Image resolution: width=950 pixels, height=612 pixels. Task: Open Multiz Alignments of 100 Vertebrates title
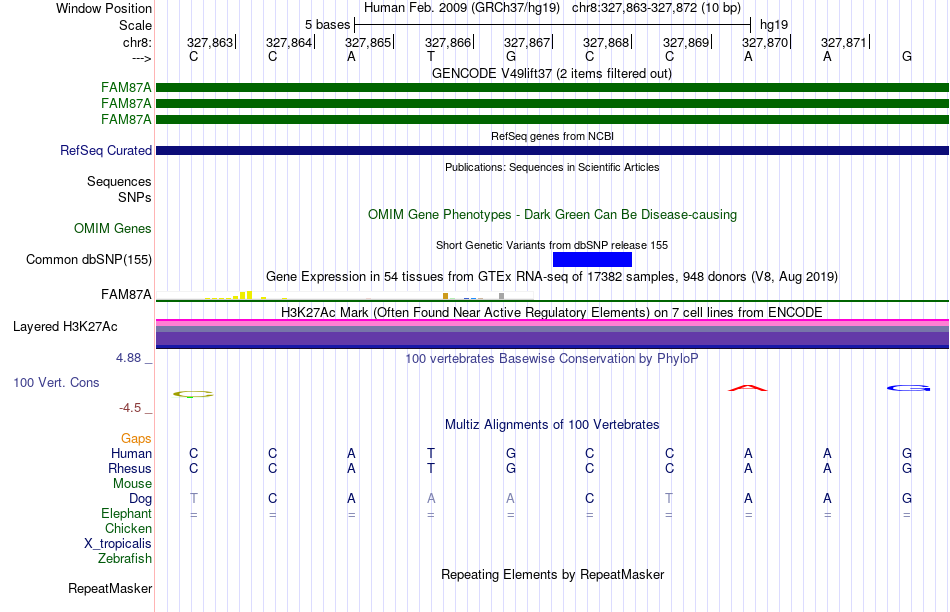click(552, 425)
